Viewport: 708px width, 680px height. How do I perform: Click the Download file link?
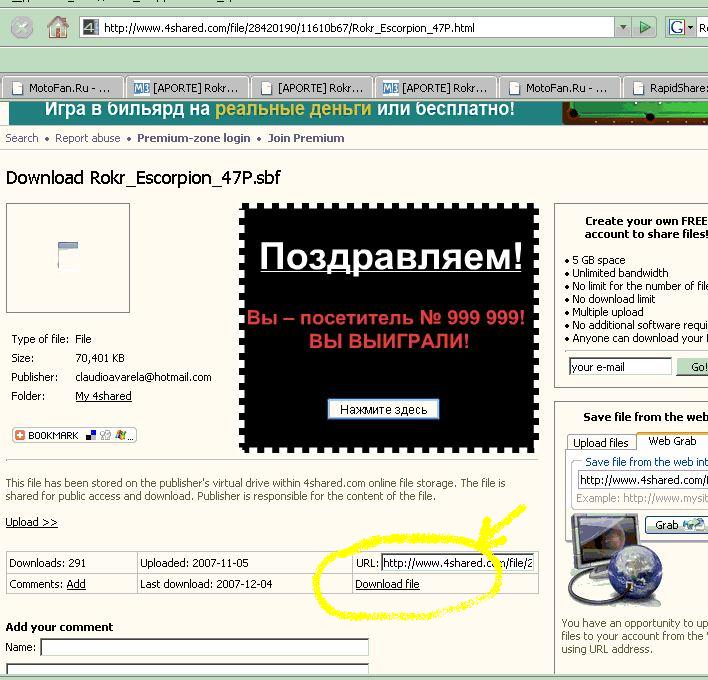pos(387,584)
